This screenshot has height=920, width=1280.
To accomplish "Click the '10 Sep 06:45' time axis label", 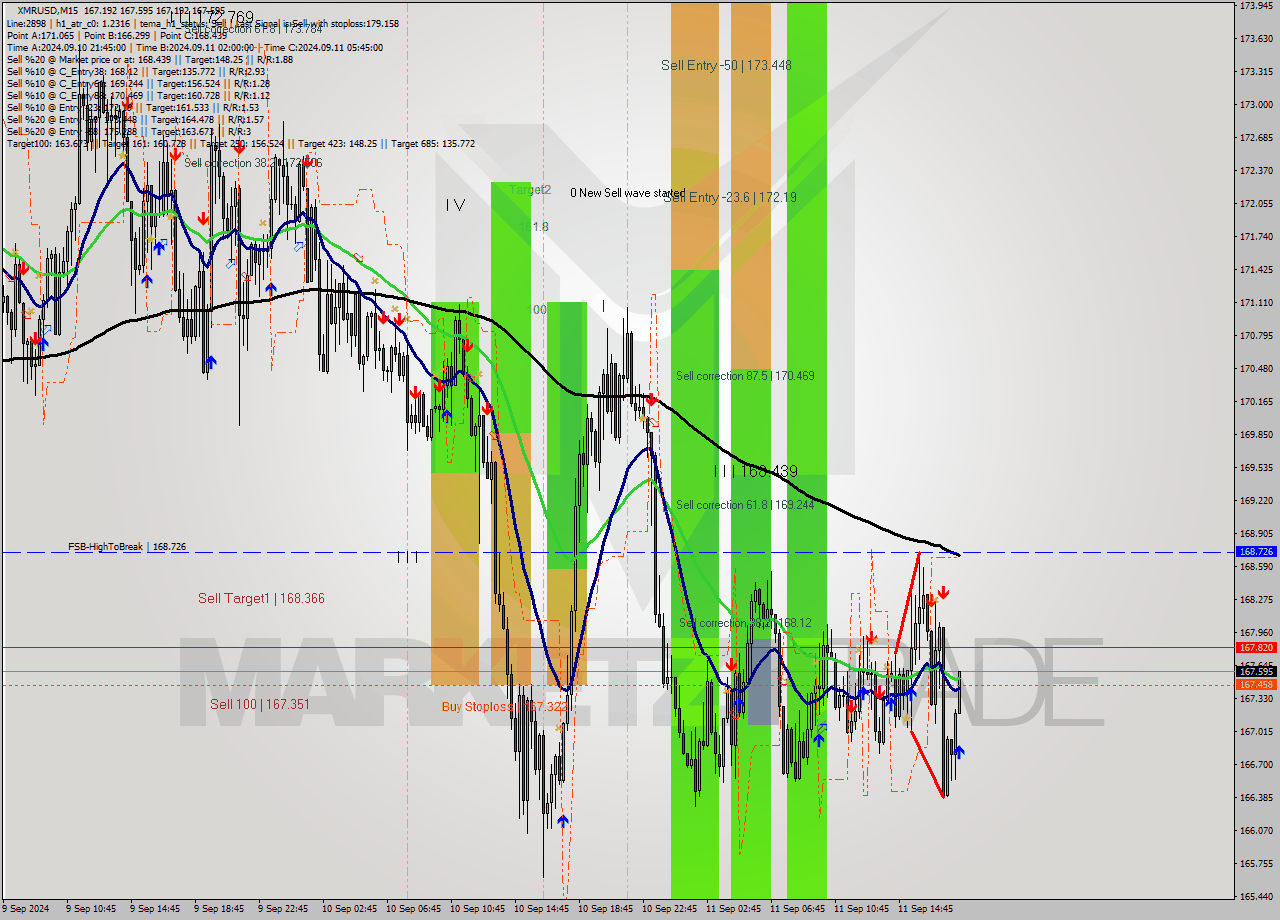I will pyautogui.click(x=413, y=909).
